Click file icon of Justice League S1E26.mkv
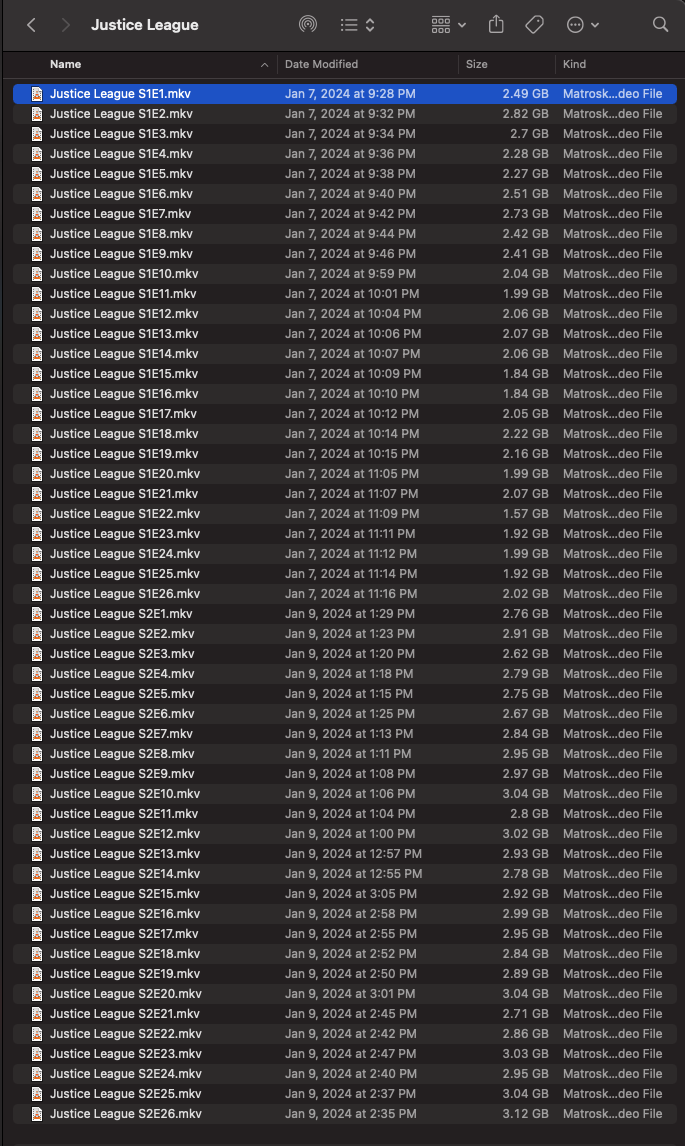 [37, 593]
